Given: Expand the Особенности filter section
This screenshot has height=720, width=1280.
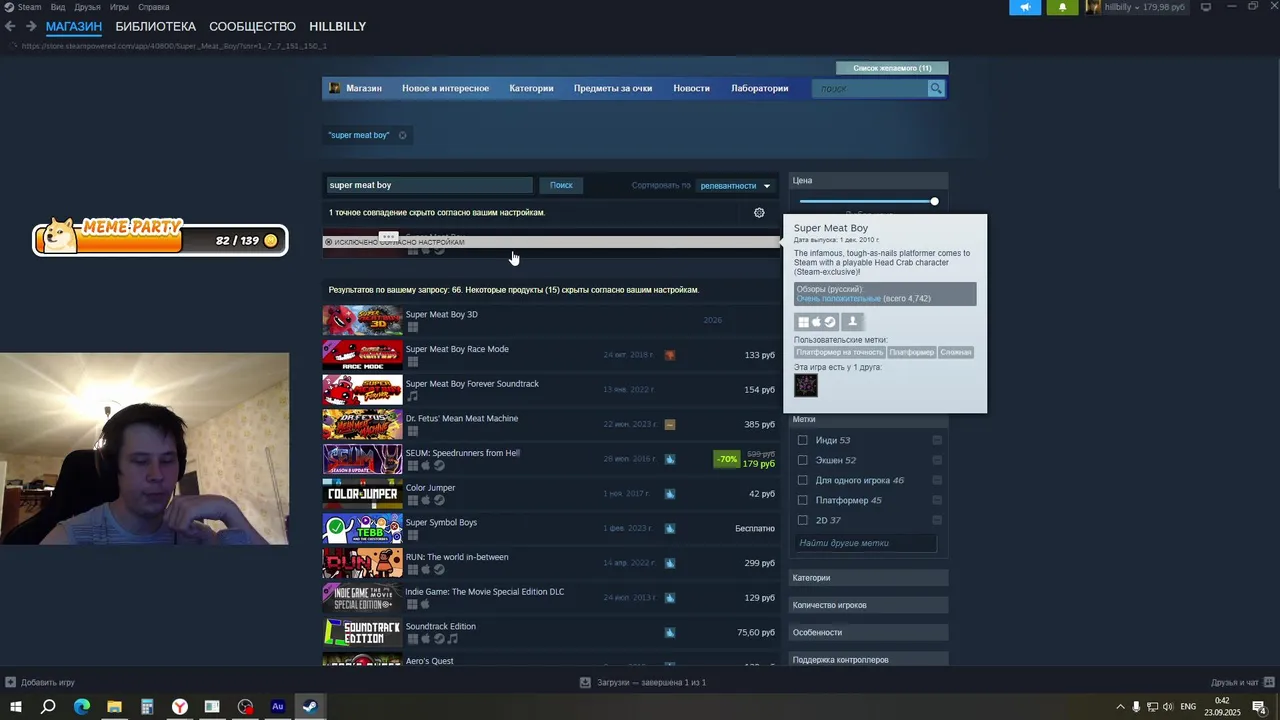Looking at the screenshot, I should [868, 632].
